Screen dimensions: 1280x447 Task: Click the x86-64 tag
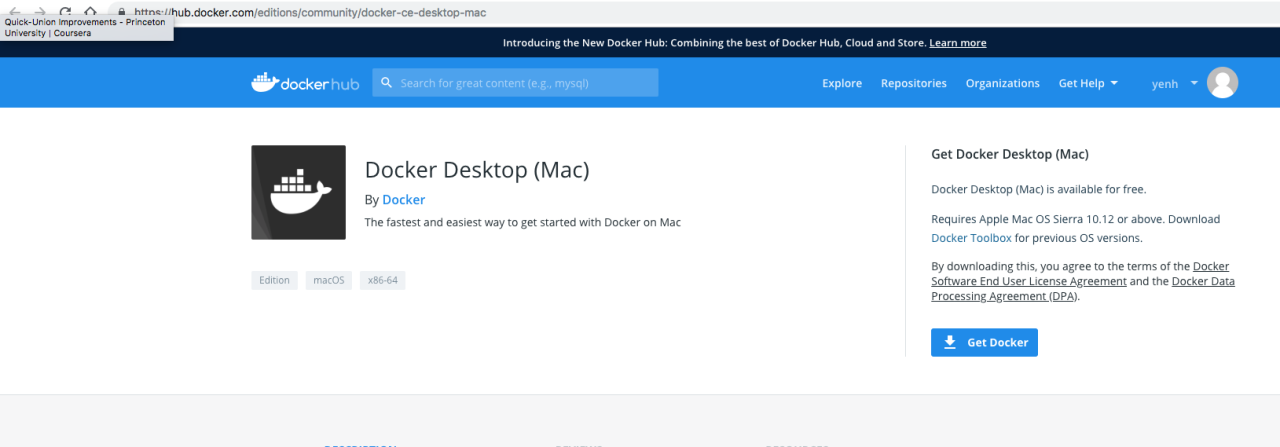[x=382, y=280]
